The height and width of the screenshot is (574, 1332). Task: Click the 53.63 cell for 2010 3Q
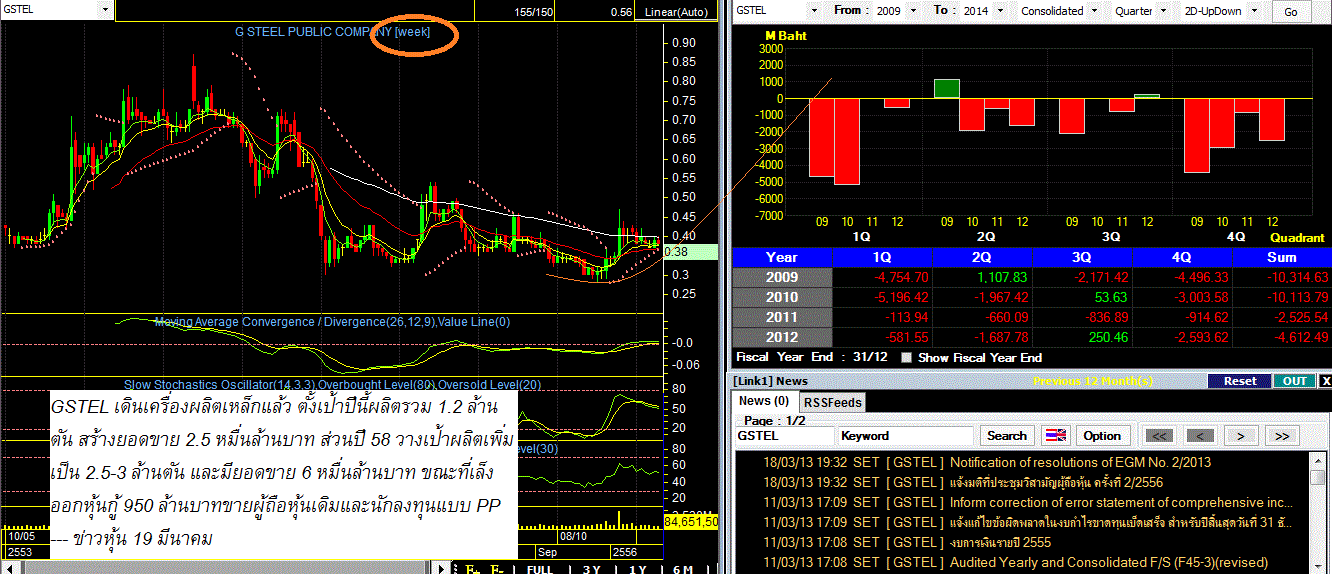[1082, 297]
